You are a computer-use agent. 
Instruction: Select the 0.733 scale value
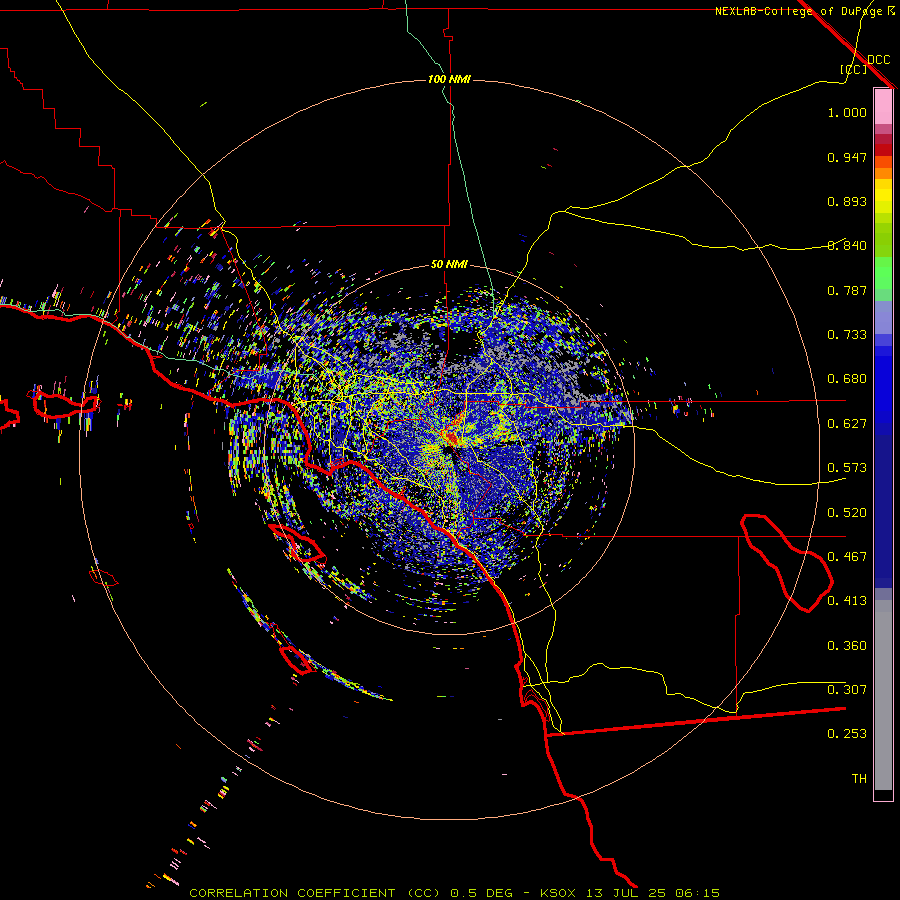(847, 335)
